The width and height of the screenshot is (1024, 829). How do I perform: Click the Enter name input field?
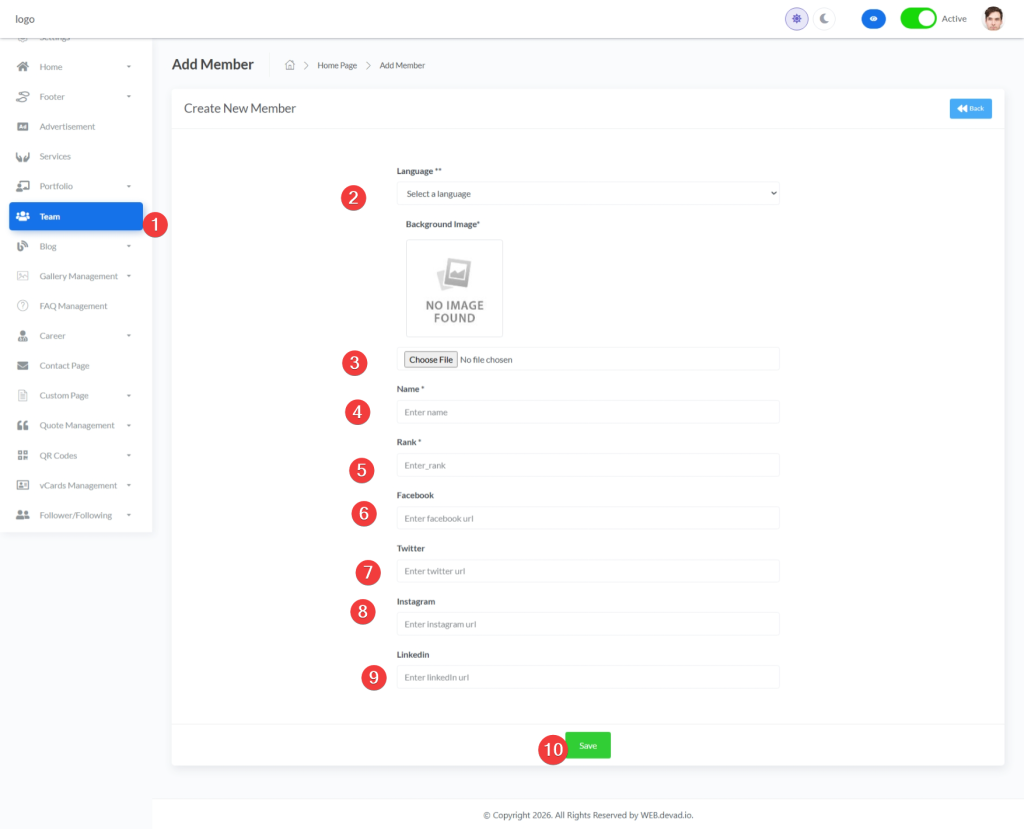587,412
